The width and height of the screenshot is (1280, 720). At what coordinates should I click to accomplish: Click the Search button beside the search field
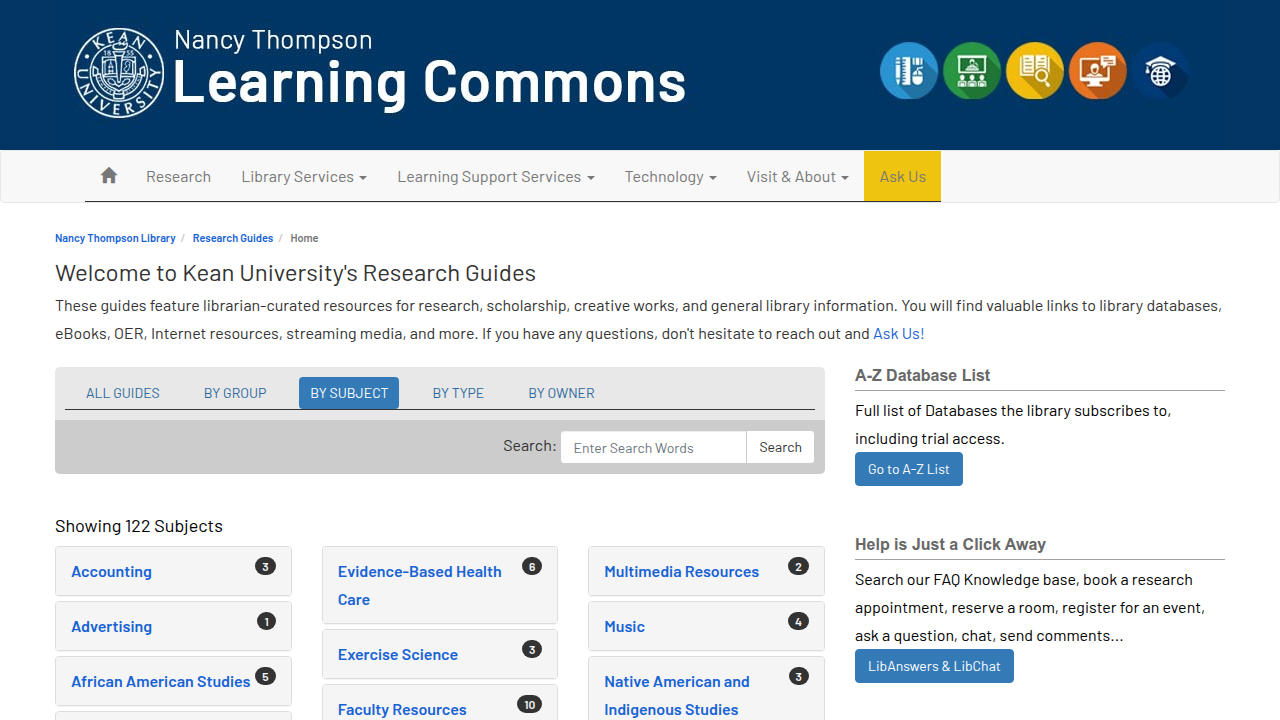tap(780, 447)
